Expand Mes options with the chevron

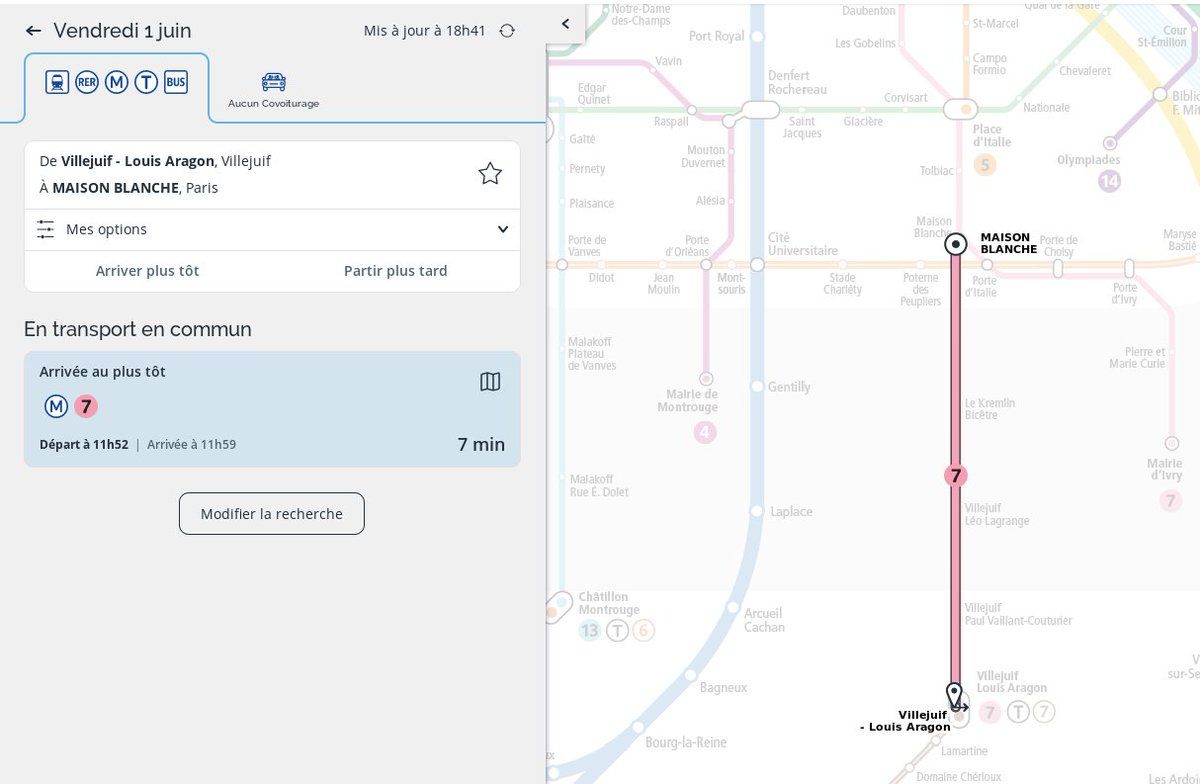tap(502, 230)
